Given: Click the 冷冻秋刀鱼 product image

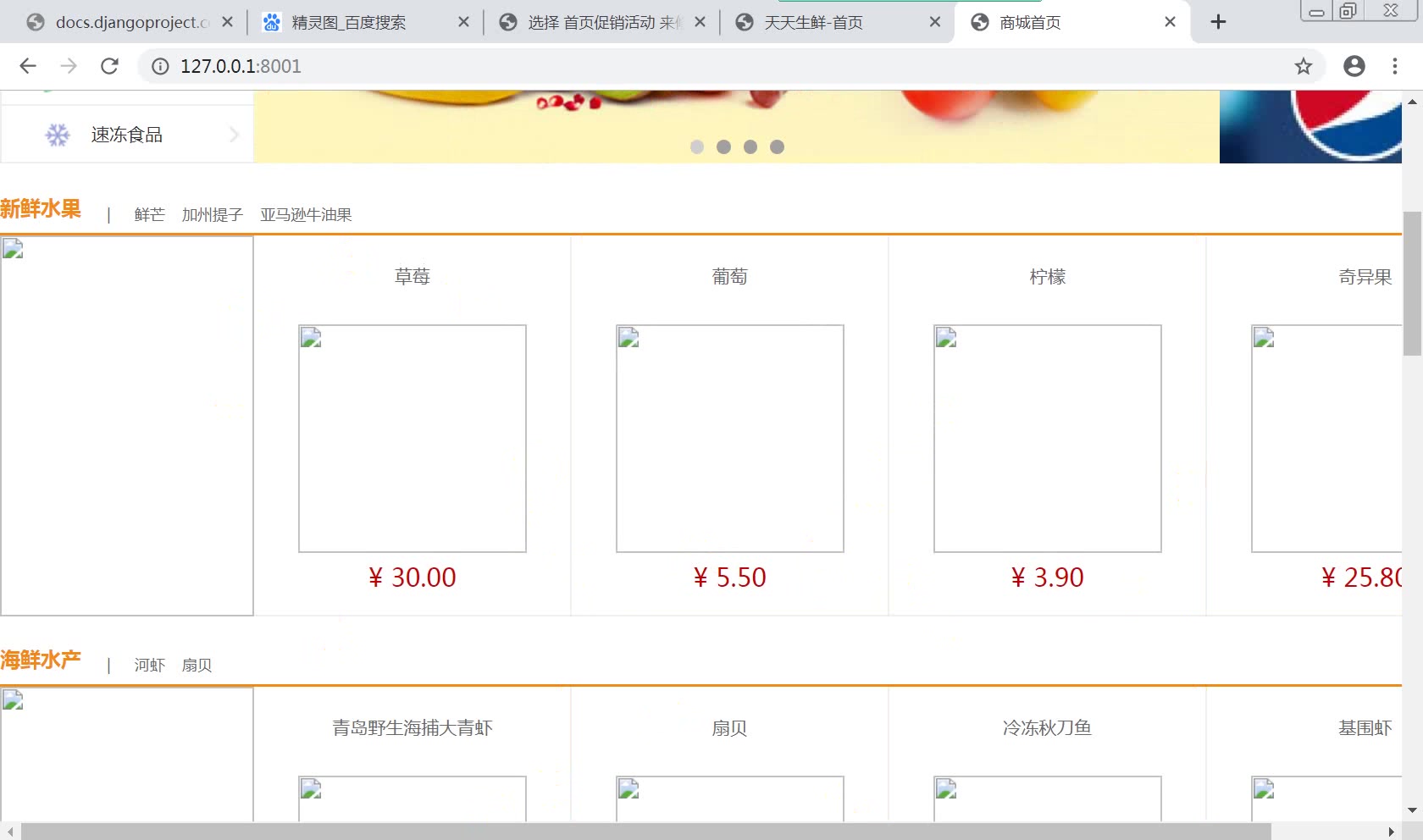Looking at the screenshot, I should tap(1048, 799).
